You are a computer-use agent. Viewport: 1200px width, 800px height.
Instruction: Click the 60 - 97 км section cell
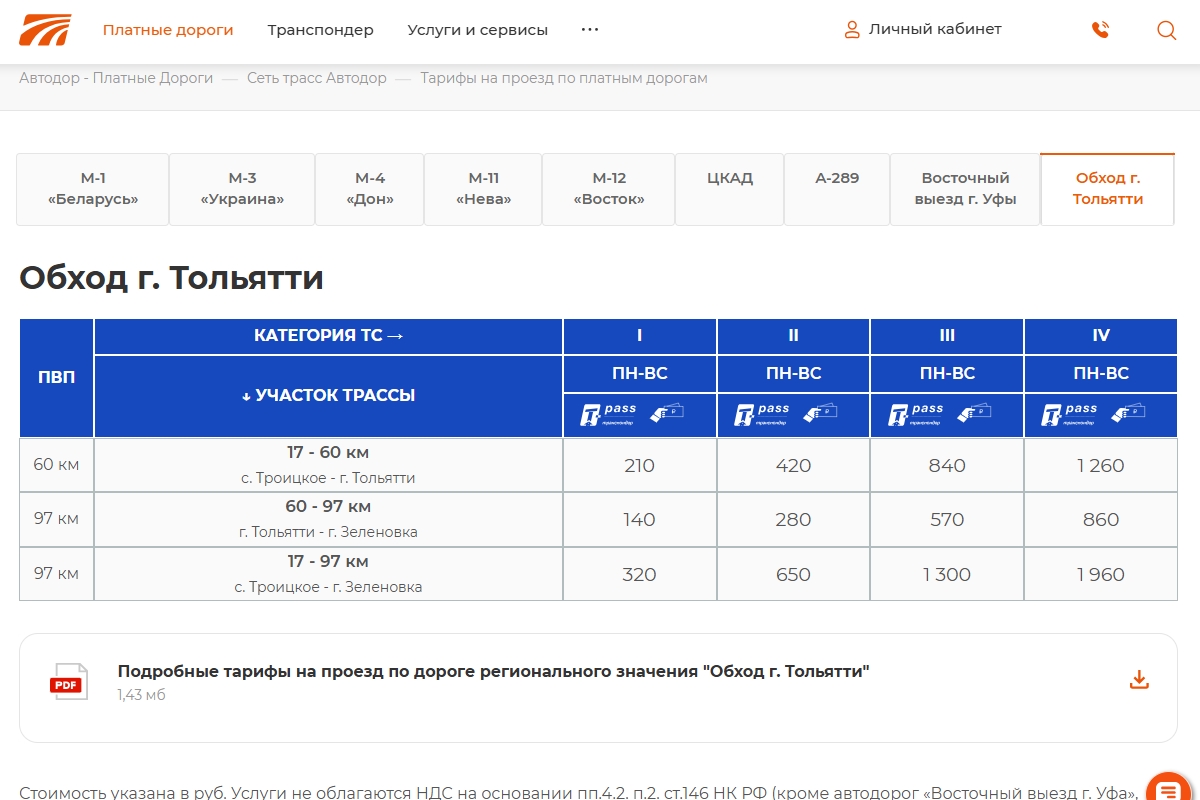pos(328,519)
